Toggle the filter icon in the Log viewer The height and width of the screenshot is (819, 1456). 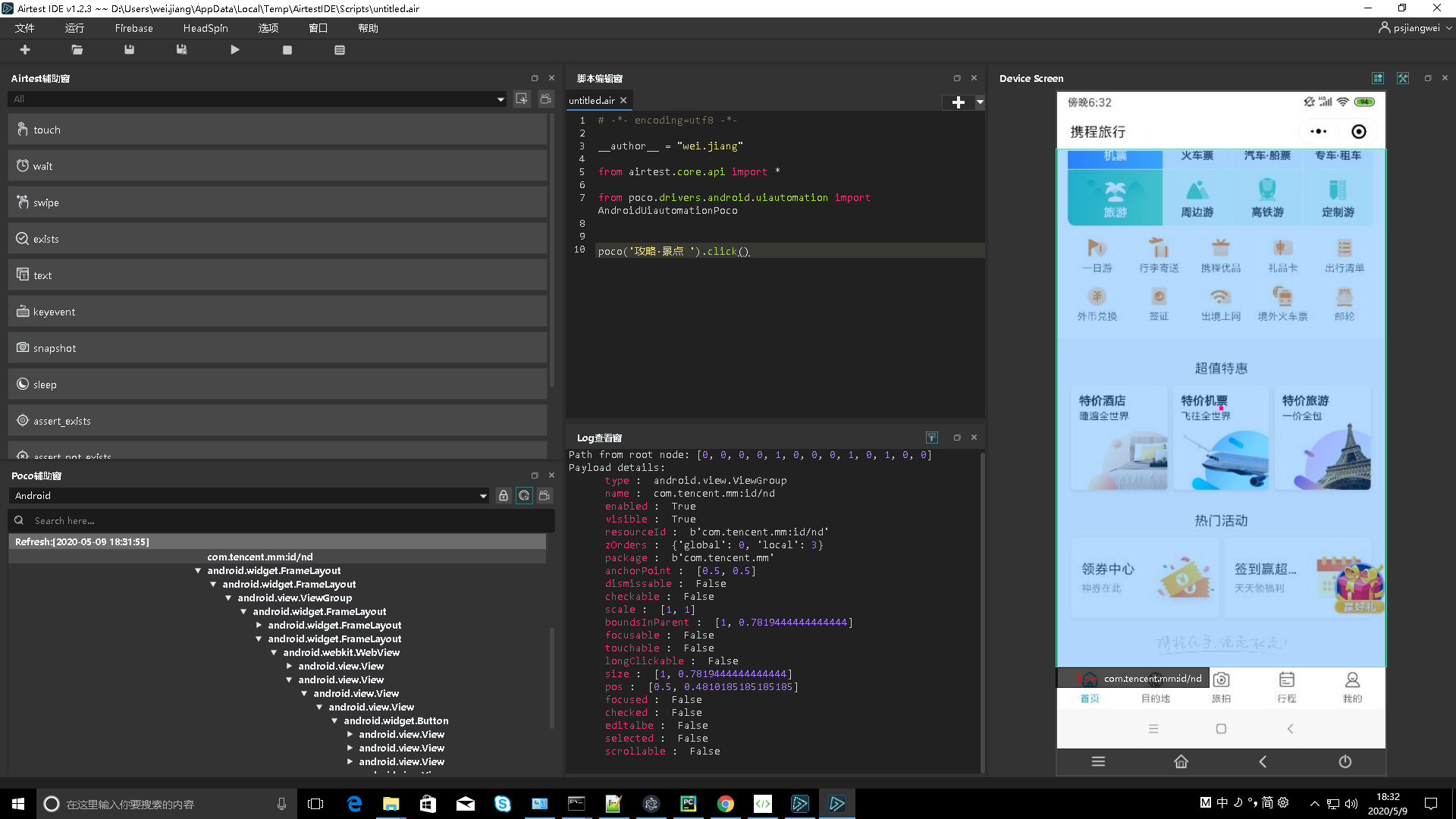[932, 438]
